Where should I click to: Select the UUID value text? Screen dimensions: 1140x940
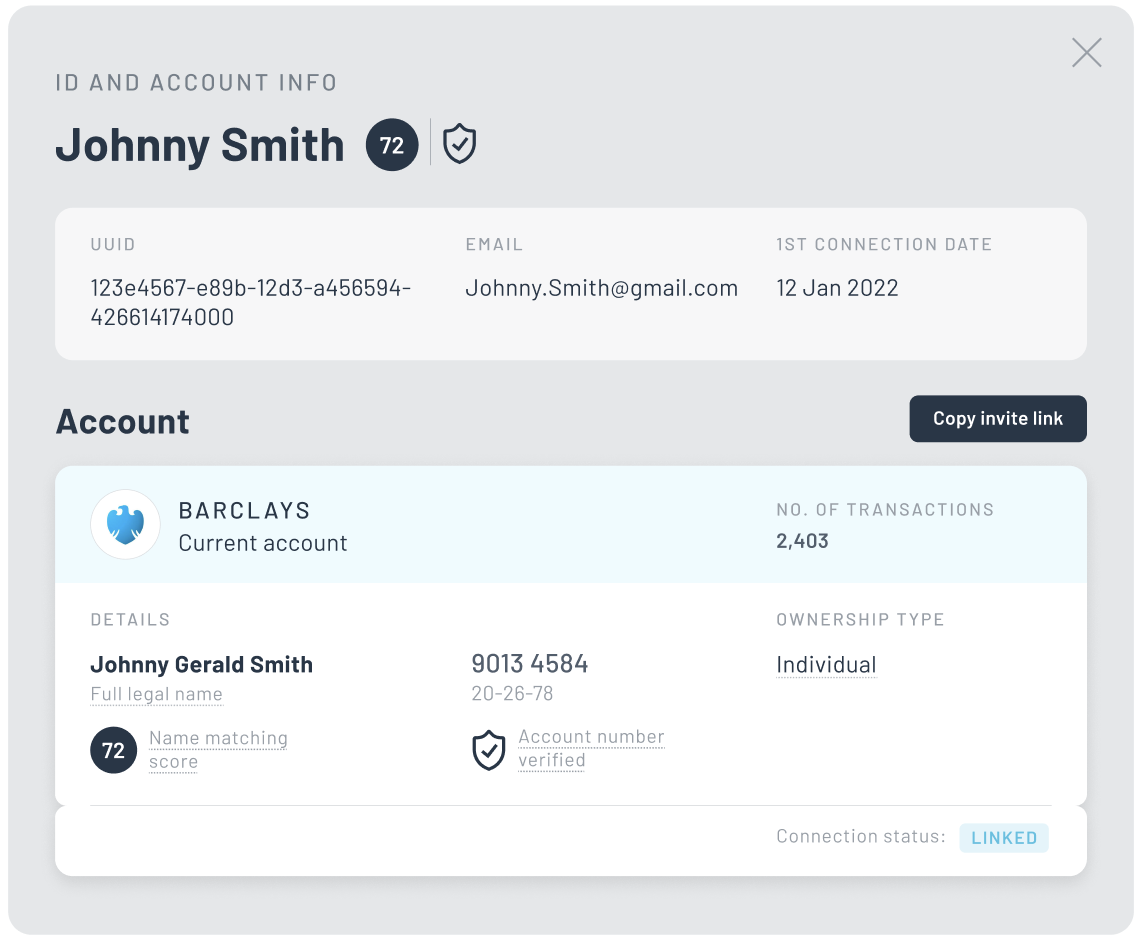coord(251,303)
